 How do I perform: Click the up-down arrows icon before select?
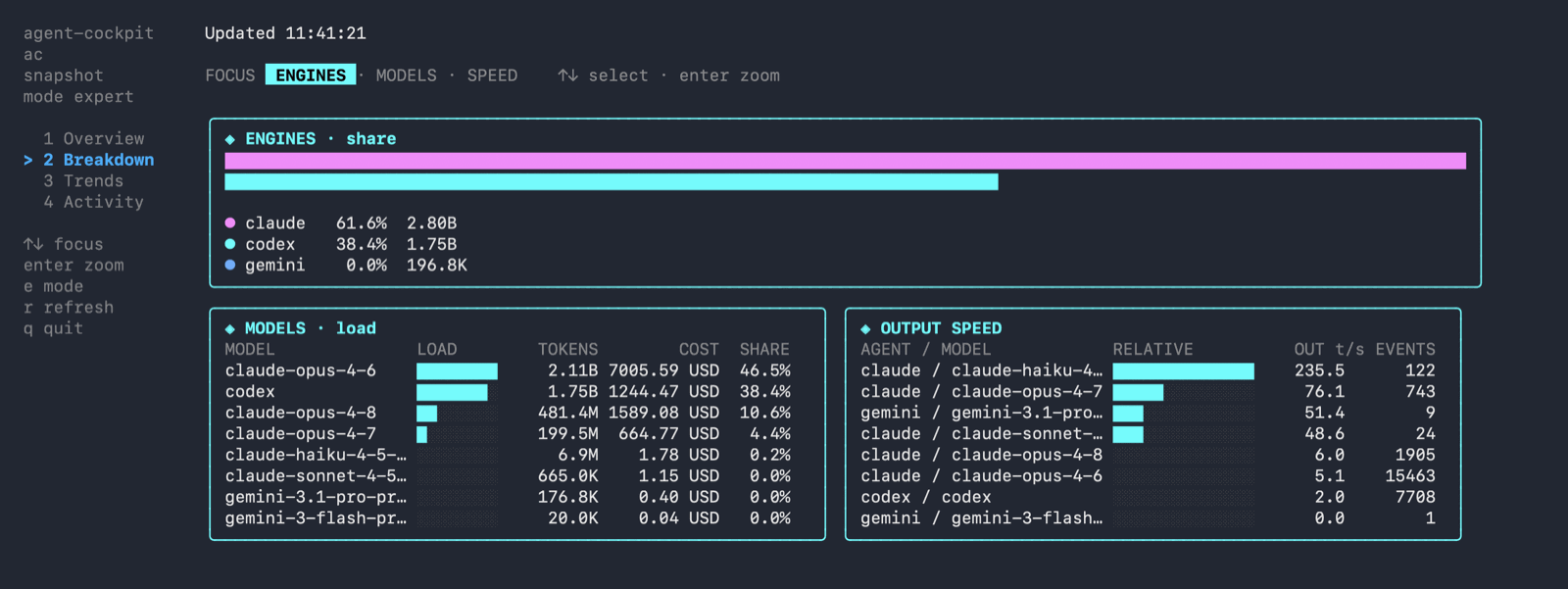567,75
